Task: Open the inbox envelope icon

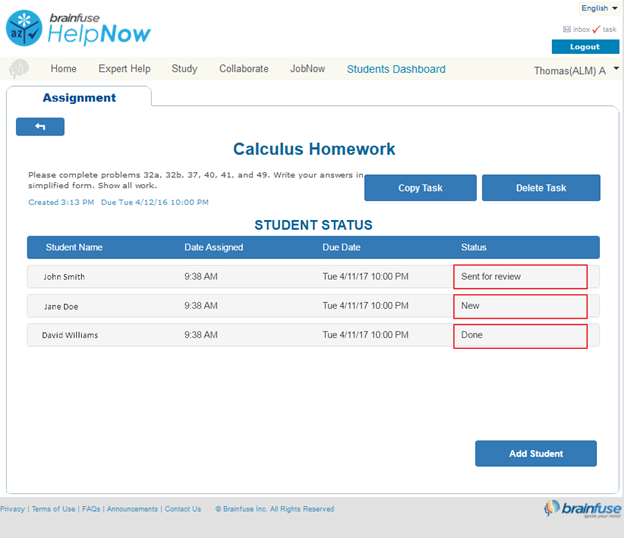Action: 567,30
